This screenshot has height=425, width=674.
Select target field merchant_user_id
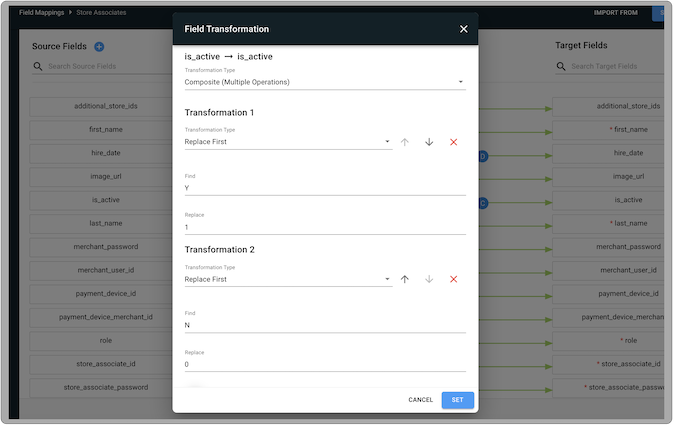tap(608, 270)
